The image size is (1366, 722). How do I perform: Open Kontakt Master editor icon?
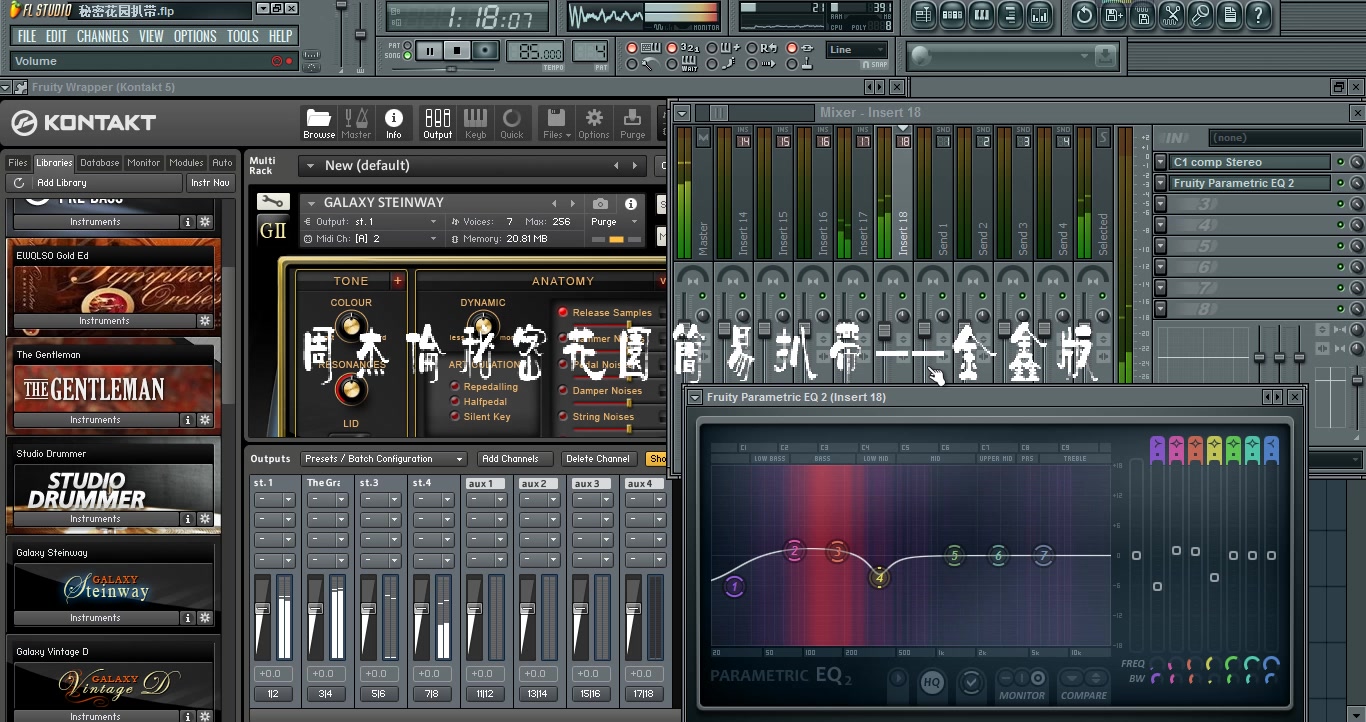[x=356, y=124]
